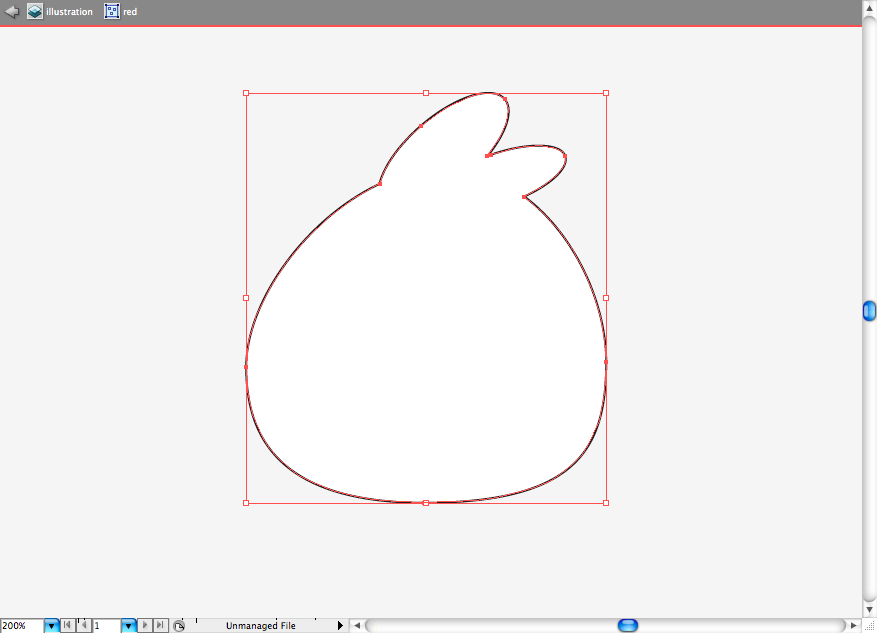The image size is (877, 633).
Task: Click the anchor point between the two feathers
Action: coord(488,156)
